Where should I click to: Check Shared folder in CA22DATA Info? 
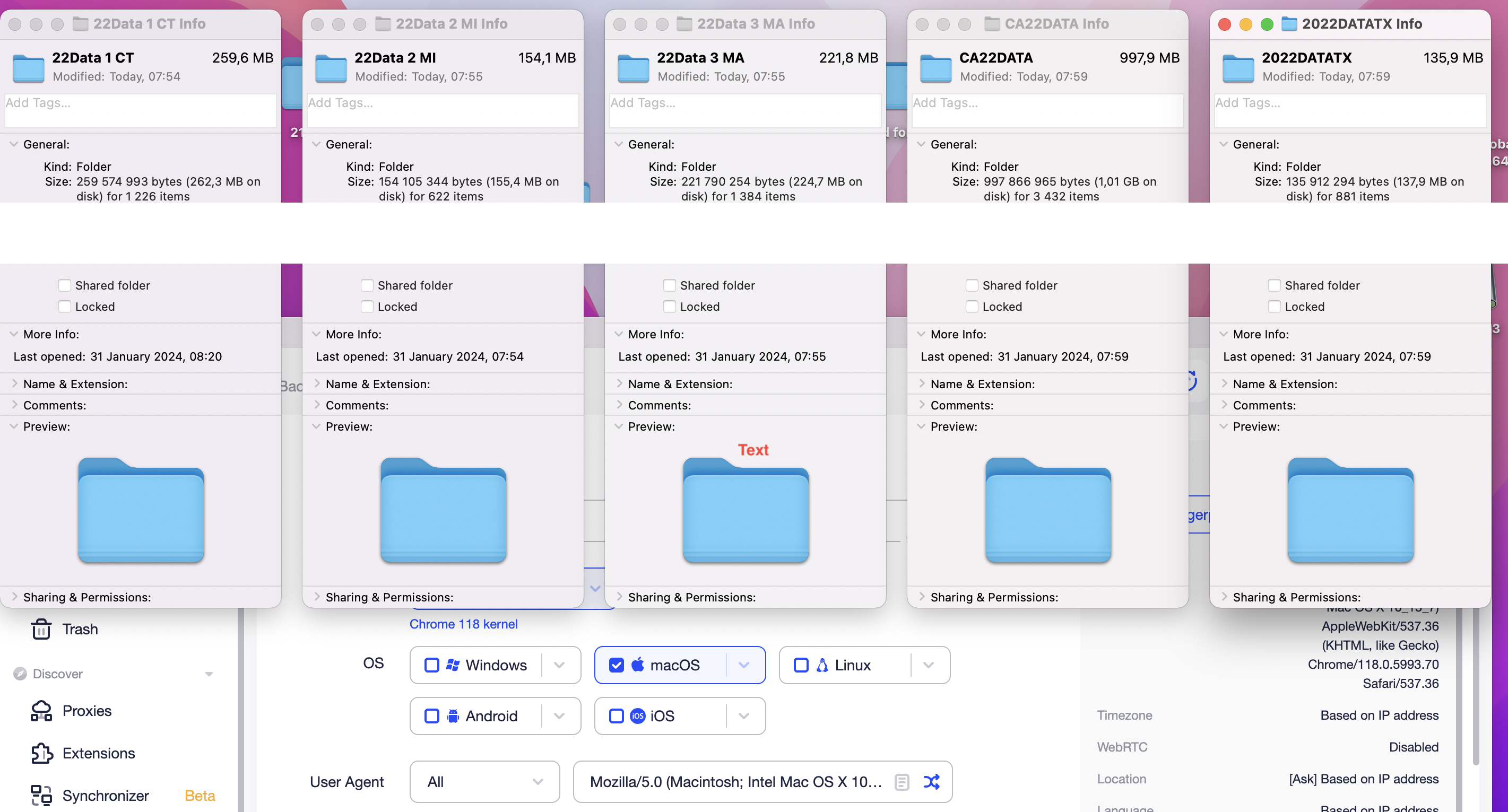[x=972, y=285]
